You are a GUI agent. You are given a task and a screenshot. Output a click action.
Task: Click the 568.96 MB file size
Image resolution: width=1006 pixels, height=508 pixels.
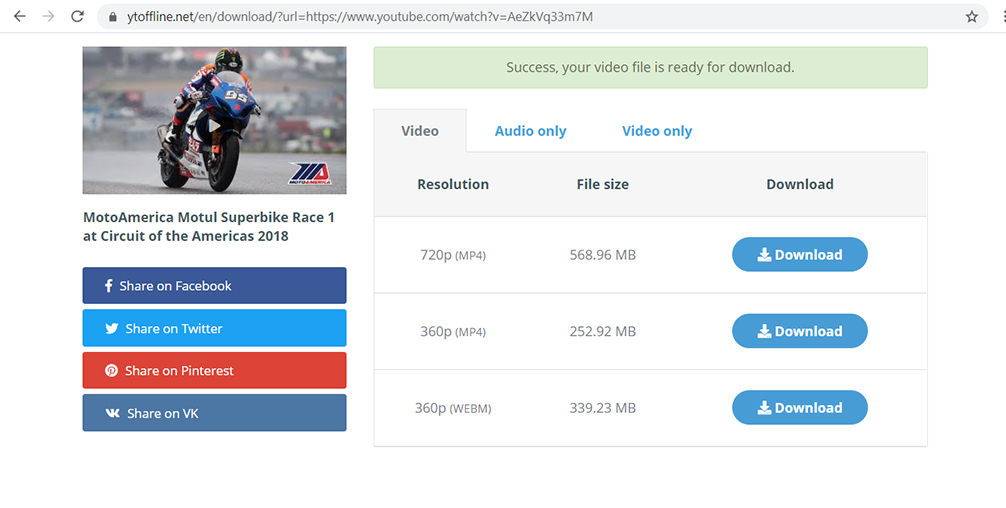(602, 255)
